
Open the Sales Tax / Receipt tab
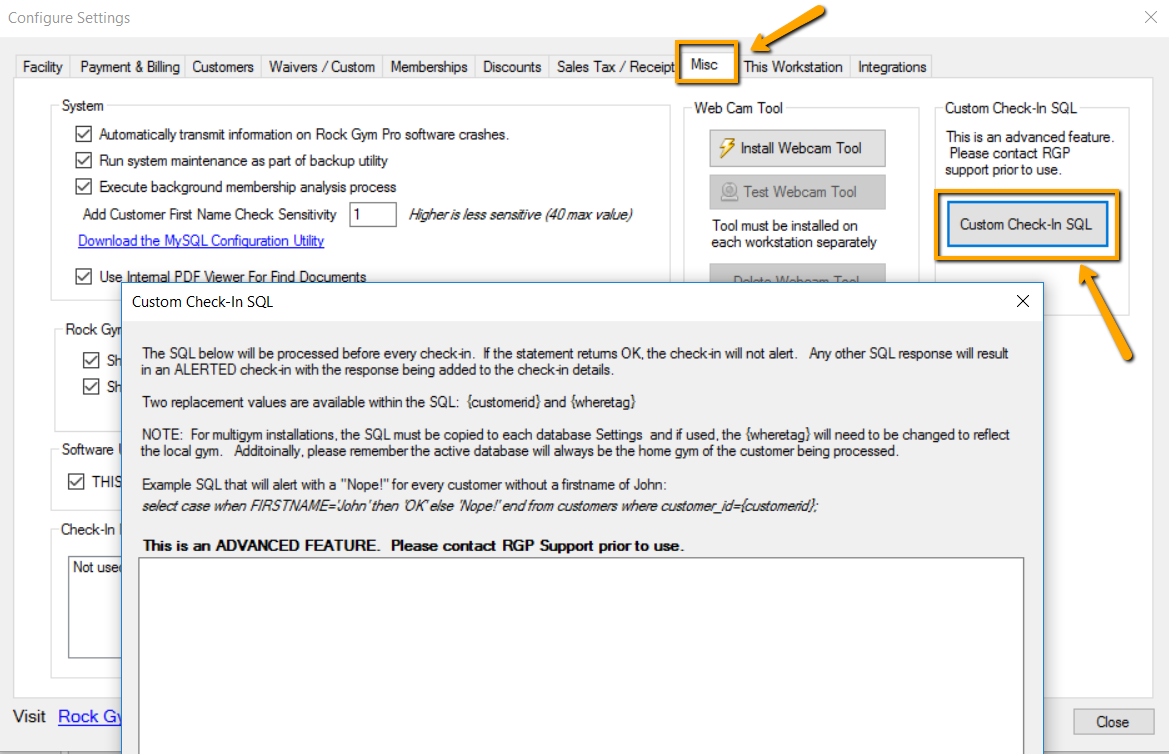pos(616,67)
